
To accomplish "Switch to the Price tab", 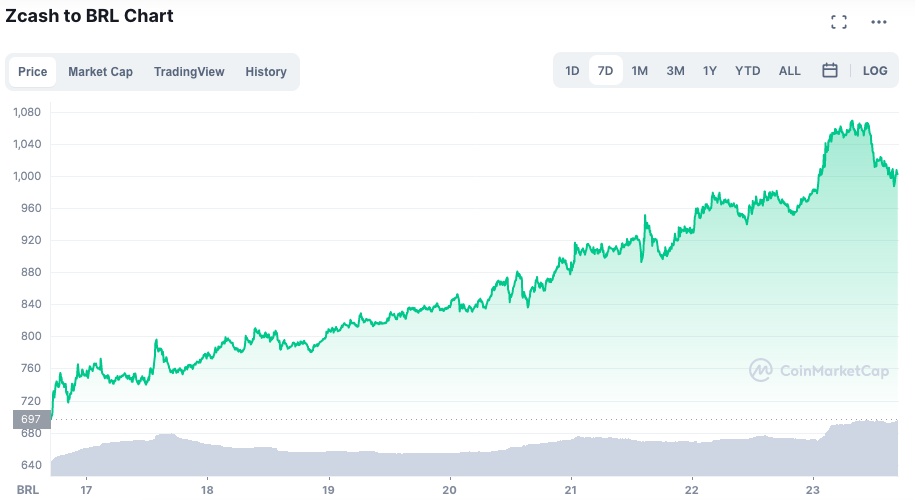I will 33,72.
